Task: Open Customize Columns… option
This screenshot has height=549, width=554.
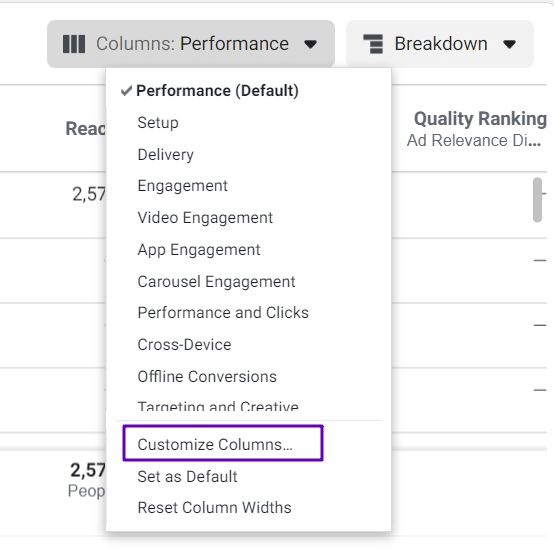Action: pos(223,443)
